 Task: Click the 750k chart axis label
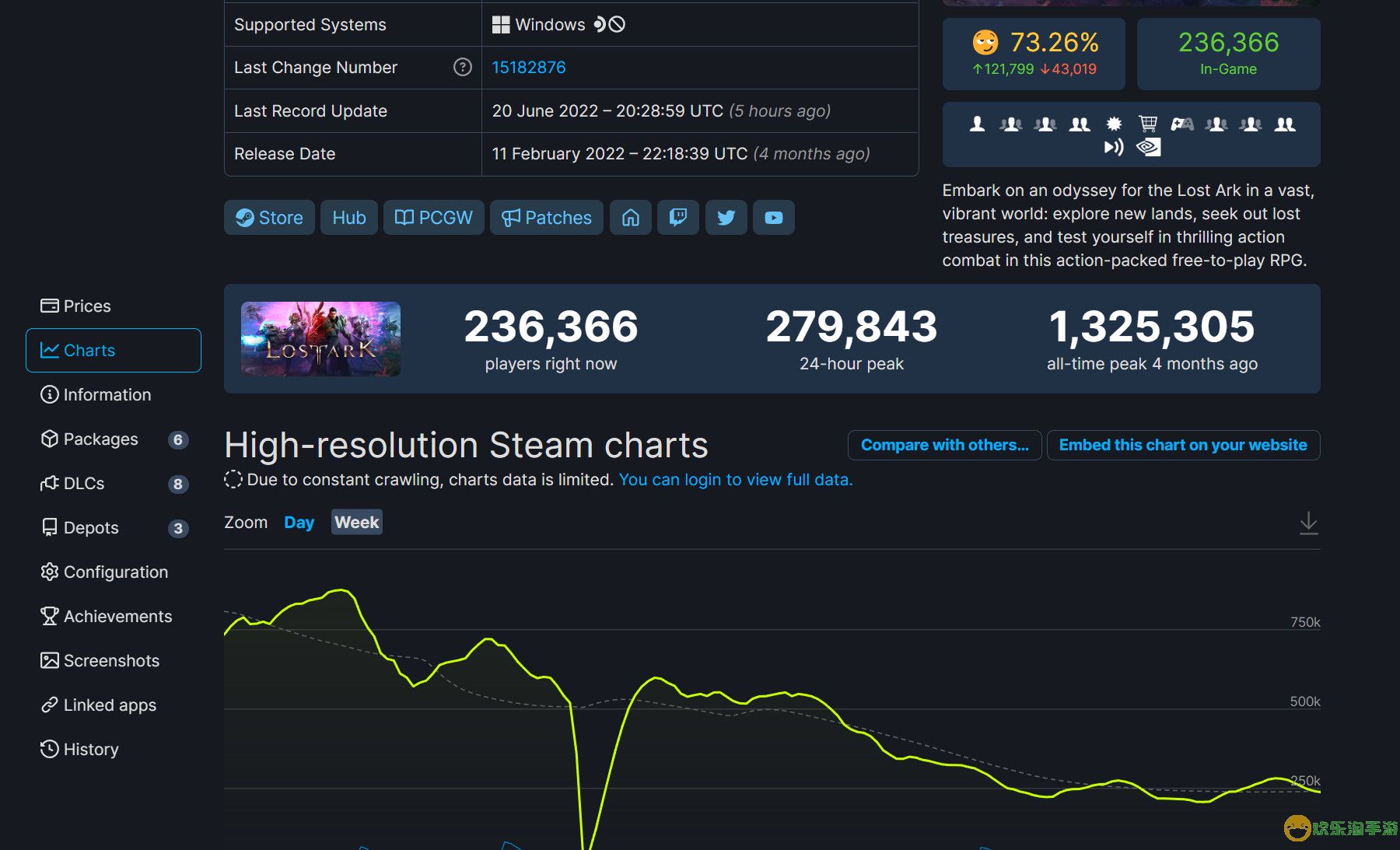(1305, 622)
